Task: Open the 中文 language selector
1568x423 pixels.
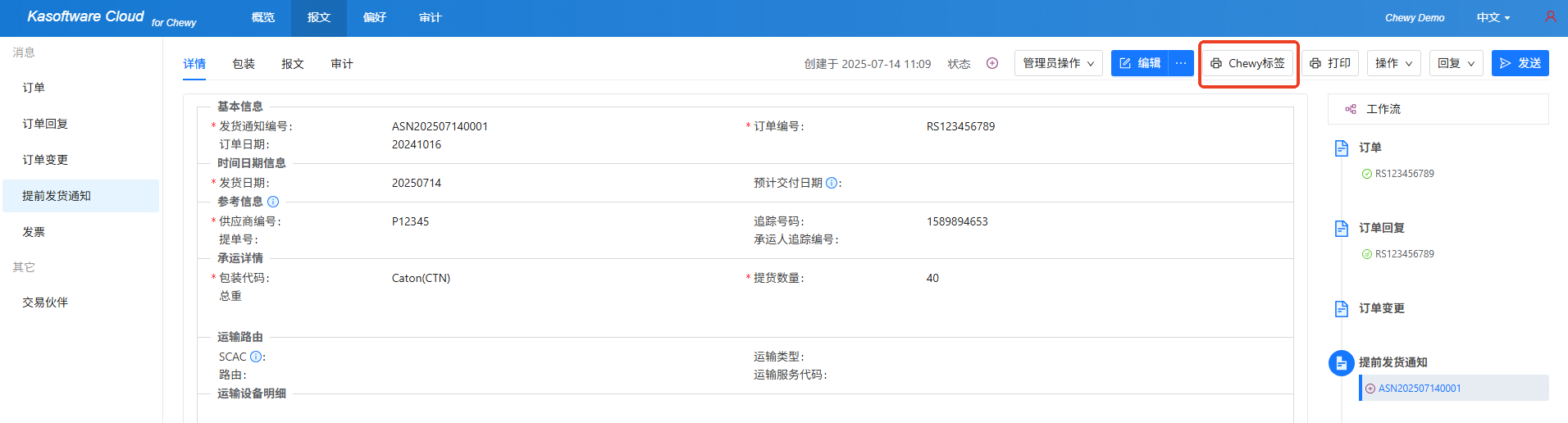Action: pyautogui.click(x=1493, y=17)
